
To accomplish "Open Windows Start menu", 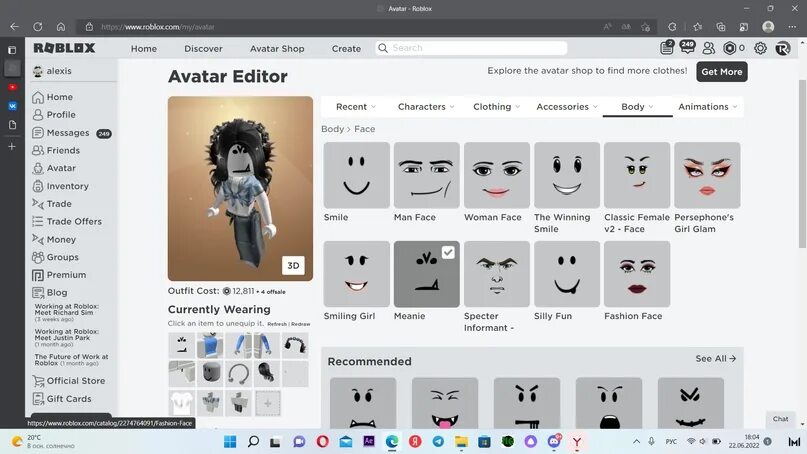I will (230, 442).
